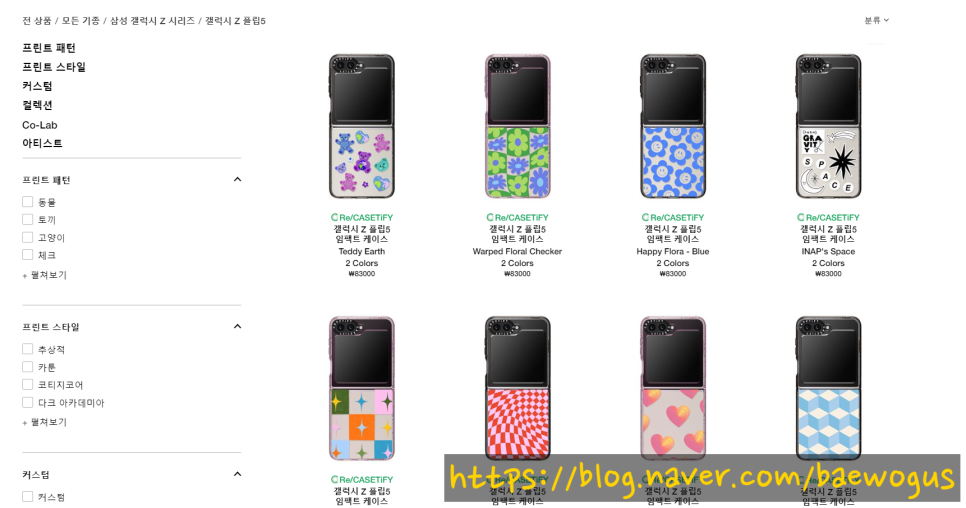View the blue cube pattern case image
Viewport: 966px width, 508px height.
pyautogui.click(x=828, y=389)
